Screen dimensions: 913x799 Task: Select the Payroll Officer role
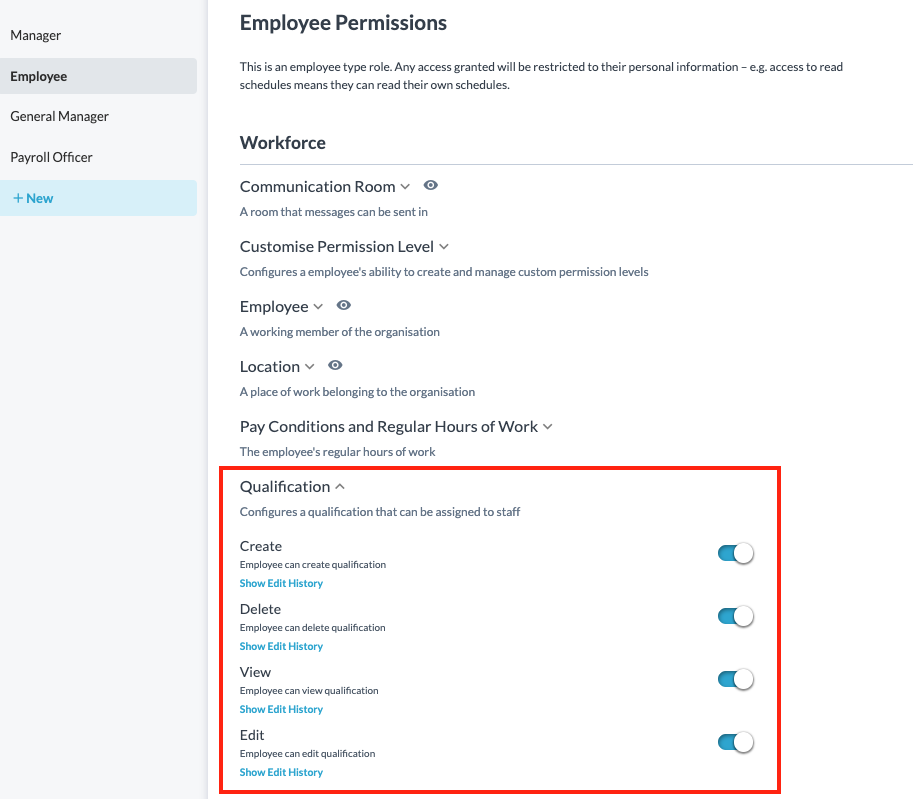point(52,158)
